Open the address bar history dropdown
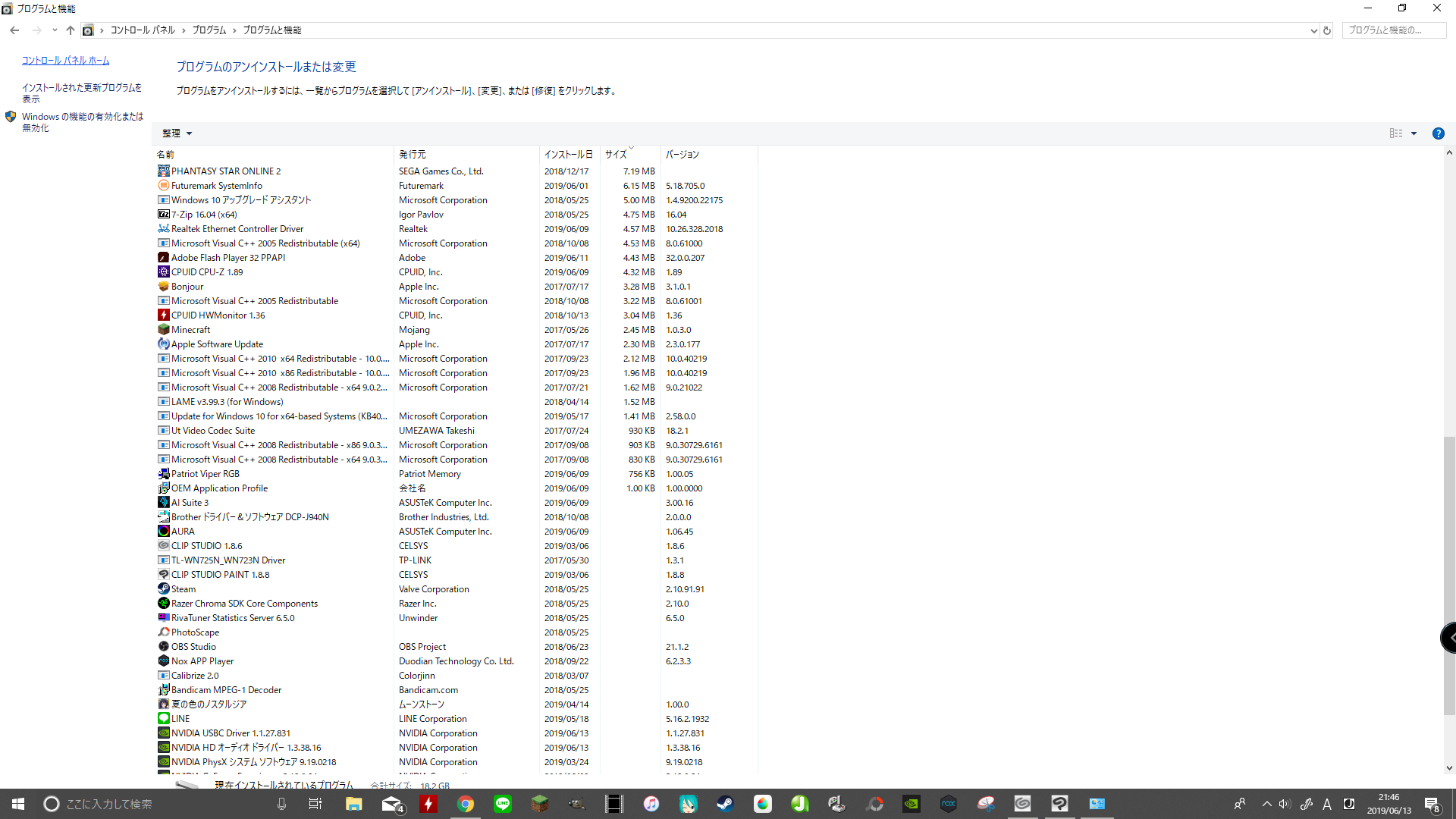This screenshot has width=1456, height=819. pos(1313,30)
